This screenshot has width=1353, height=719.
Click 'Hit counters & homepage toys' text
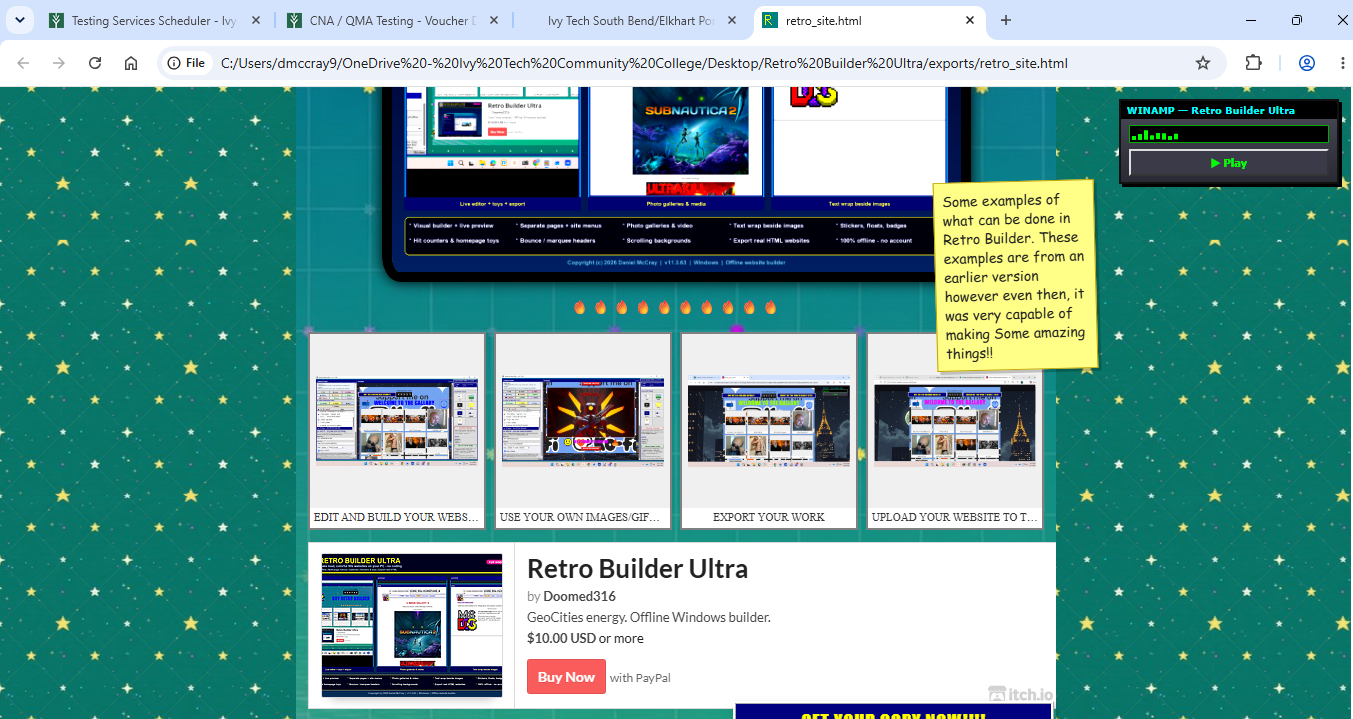454,241
